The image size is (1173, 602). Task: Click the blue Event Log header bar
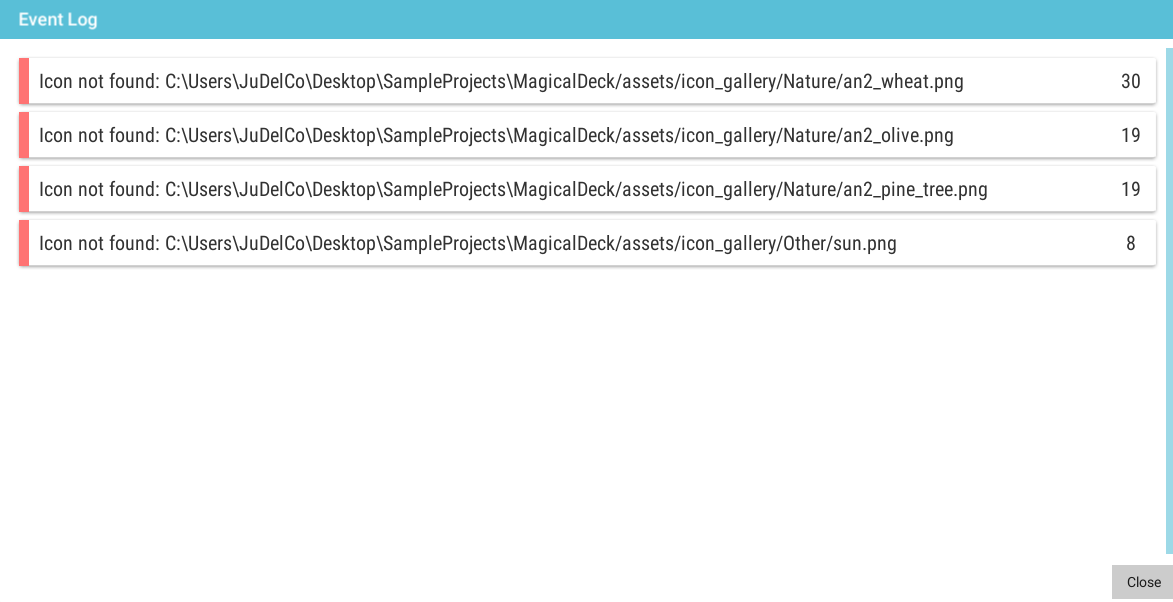[x=586, y=19]
